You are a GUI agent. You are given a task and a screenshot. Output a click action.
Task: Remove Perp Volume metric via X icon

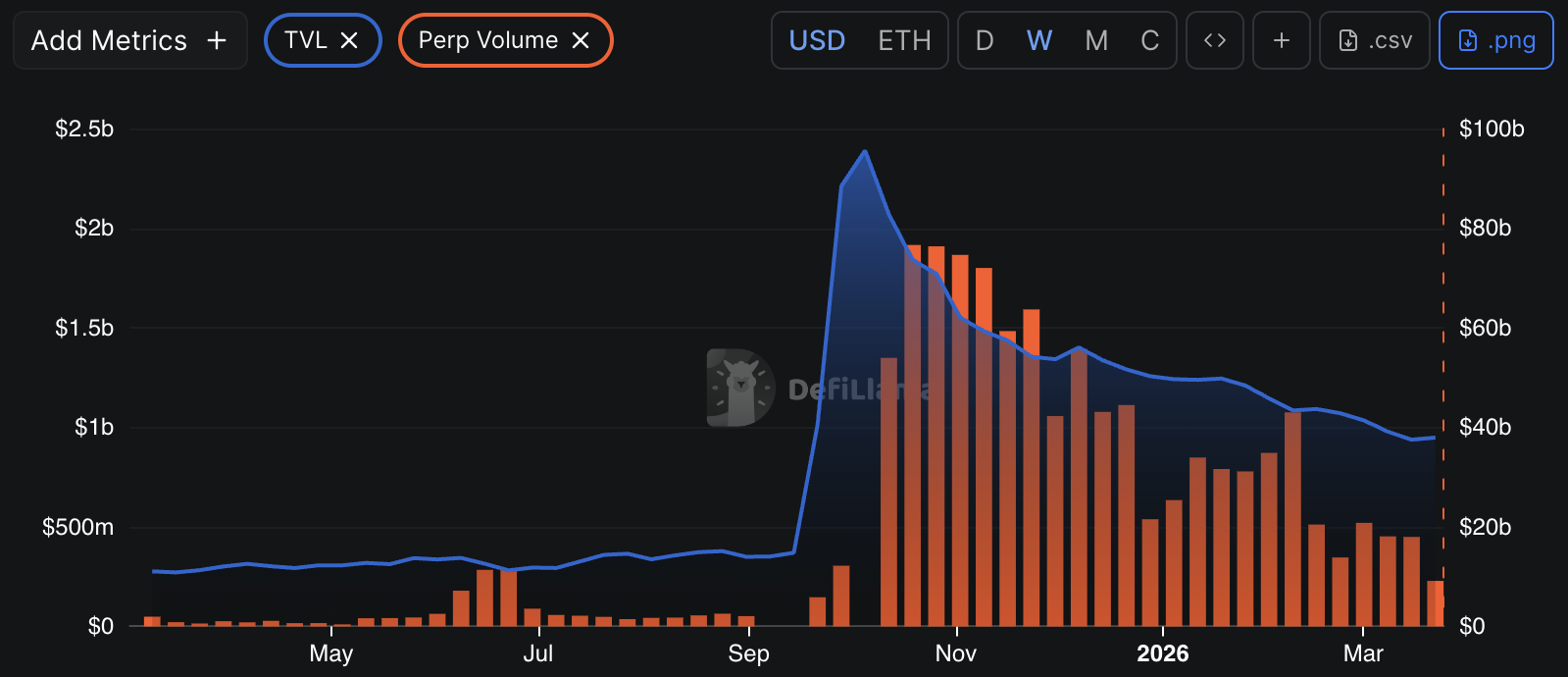point(581,40)
